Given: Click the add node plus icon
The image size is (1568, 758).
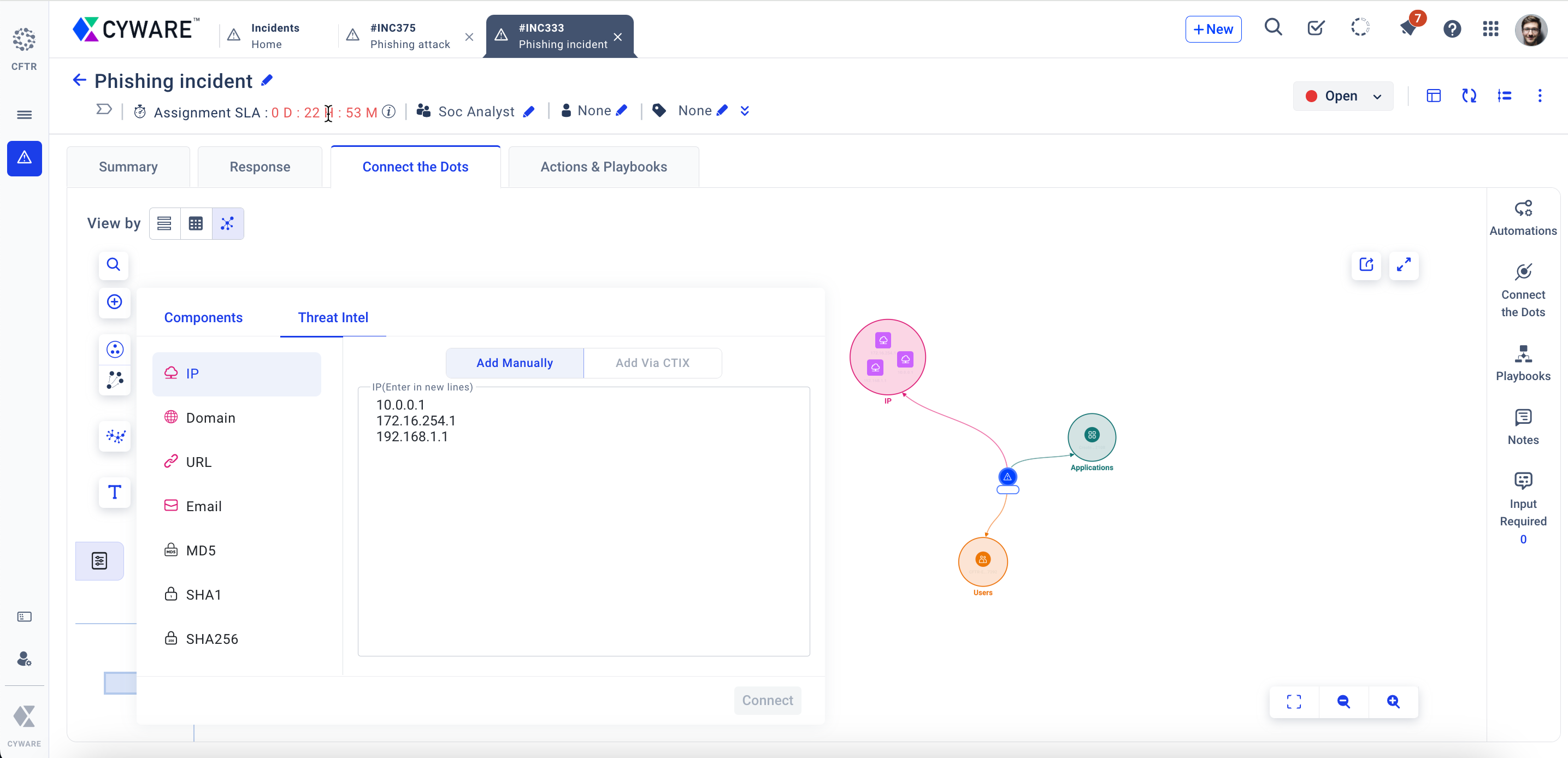Looking at the screenshot, I should 114,302.
